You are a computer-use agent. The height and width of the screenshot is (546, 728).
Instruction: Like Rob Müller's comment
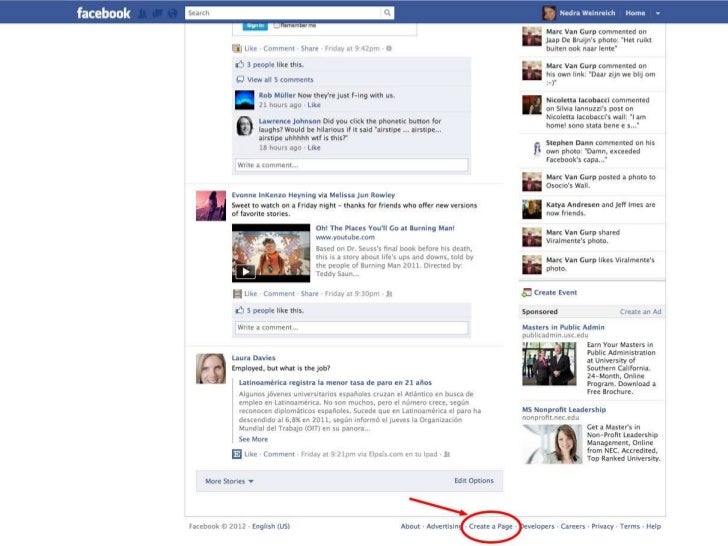[x=314, y=105]
